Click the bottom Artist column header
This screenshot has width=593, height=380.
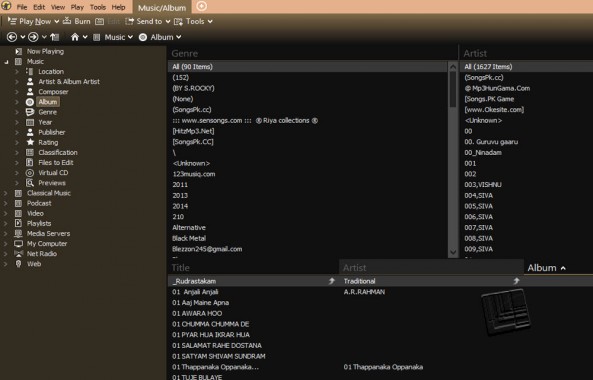[432, 268]
